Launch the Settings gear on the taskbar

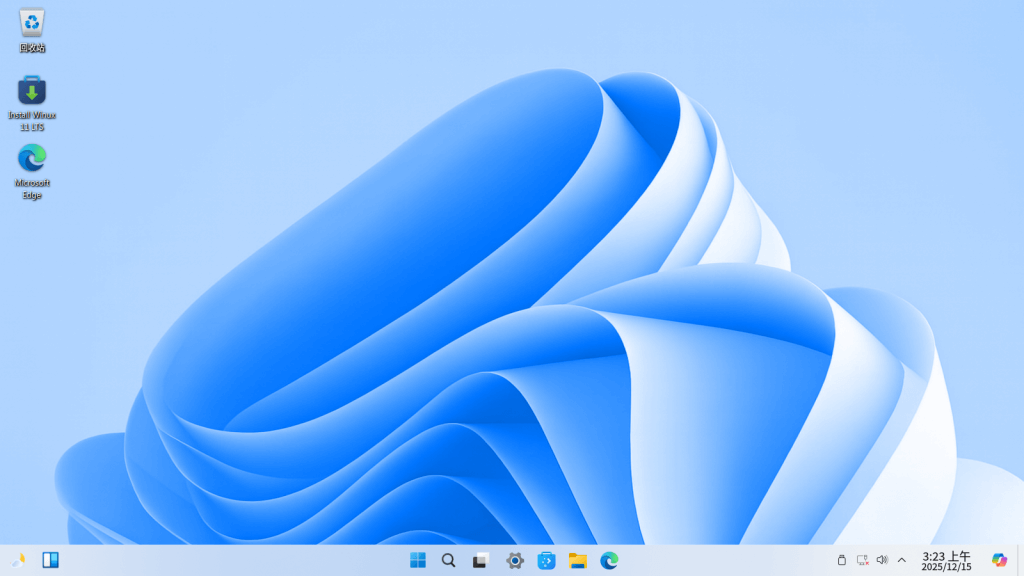pyautogui.click(x=515, y=560)
